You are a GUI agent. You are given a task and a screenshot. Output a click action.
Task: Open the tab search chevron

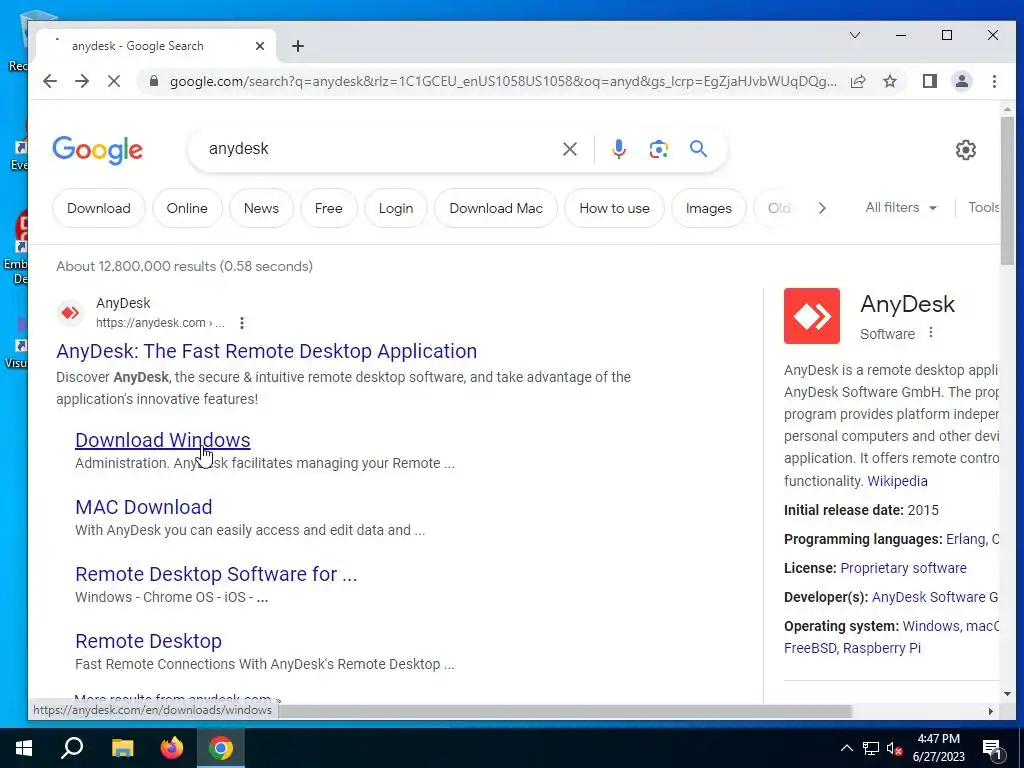click(855, 35)
